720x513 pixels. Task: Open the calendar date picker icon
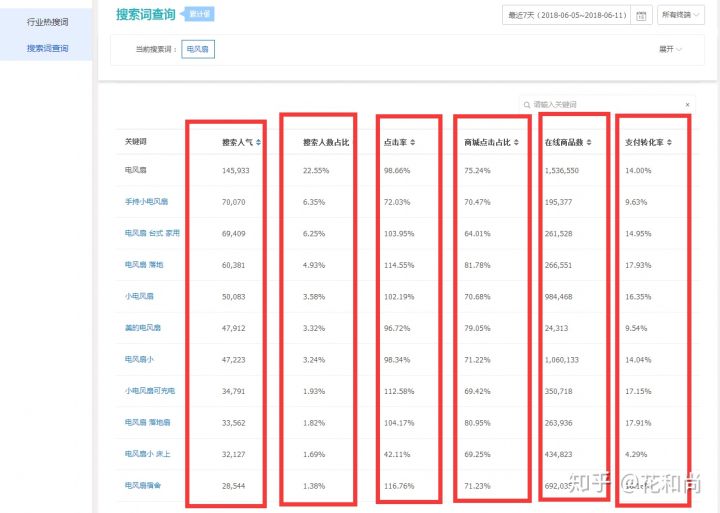coord(641,16)
